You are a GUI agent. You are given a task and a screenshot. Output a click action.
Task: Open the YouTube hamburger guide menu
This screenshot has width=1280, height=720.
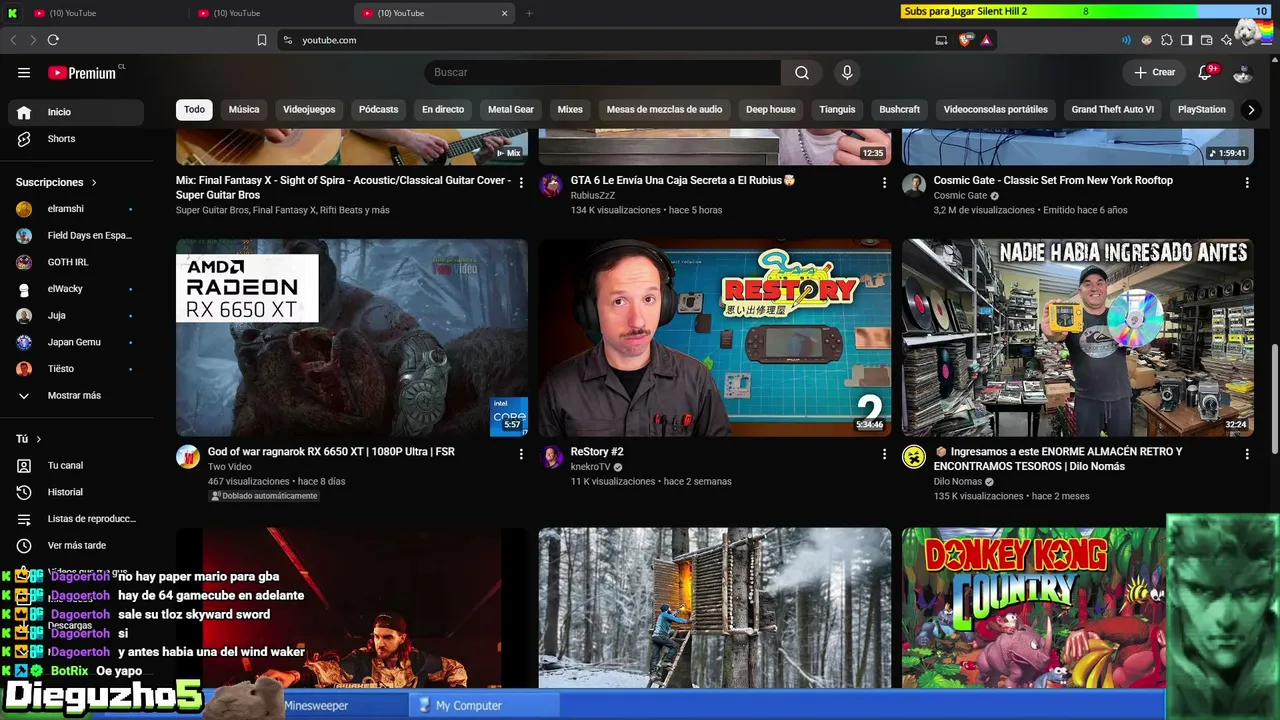pos(24,73)
